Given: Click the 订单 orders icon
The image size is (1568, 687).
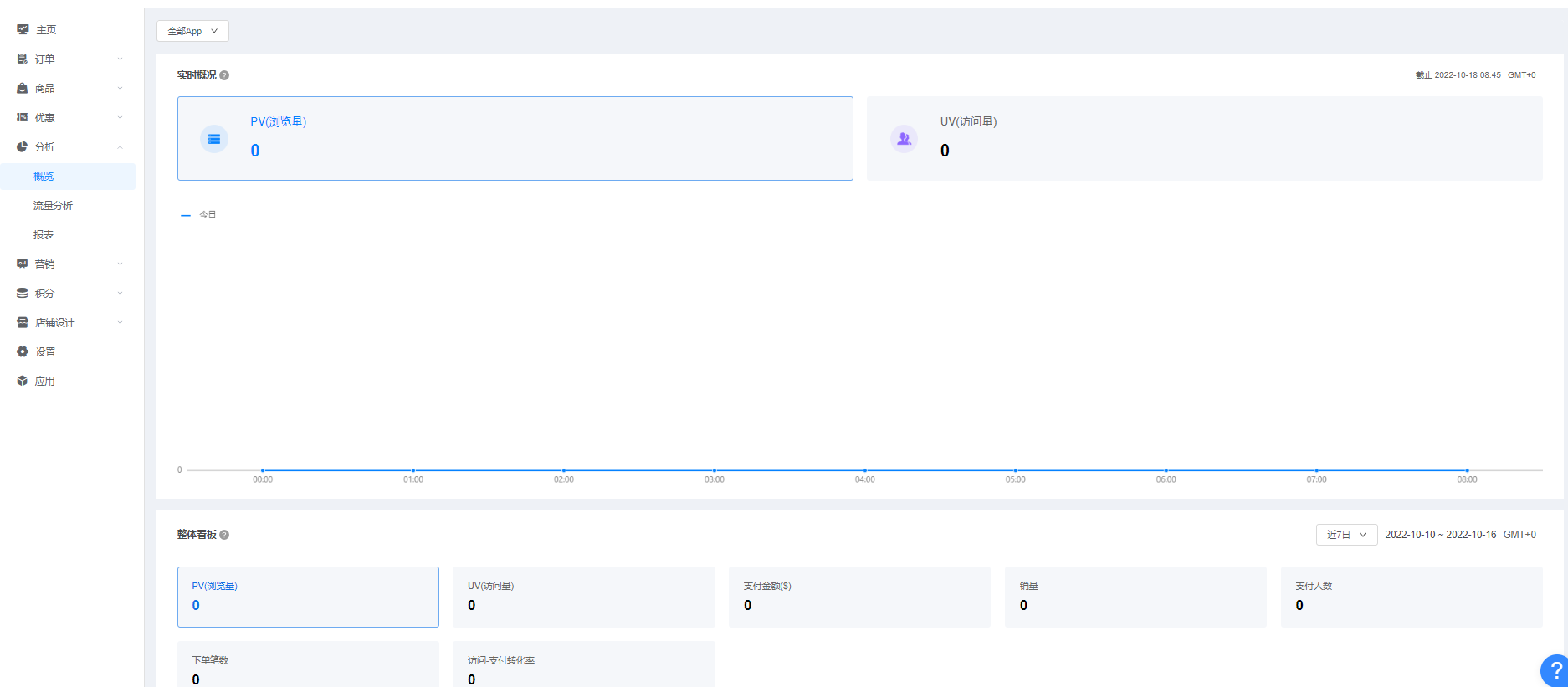Looking at the screenshot, I should (23, 59).
